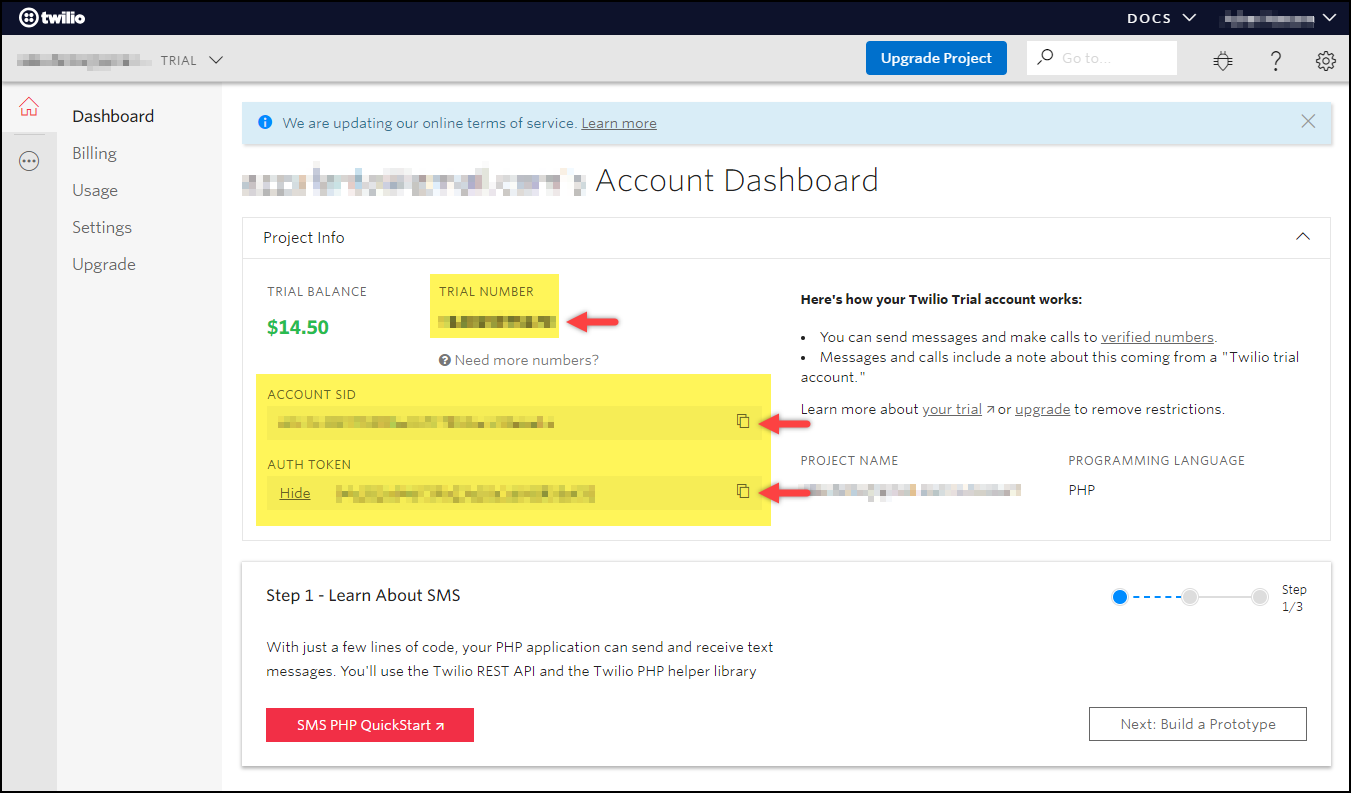Open the your trial link
The image size is (1351, 793).
pos(952,409)
